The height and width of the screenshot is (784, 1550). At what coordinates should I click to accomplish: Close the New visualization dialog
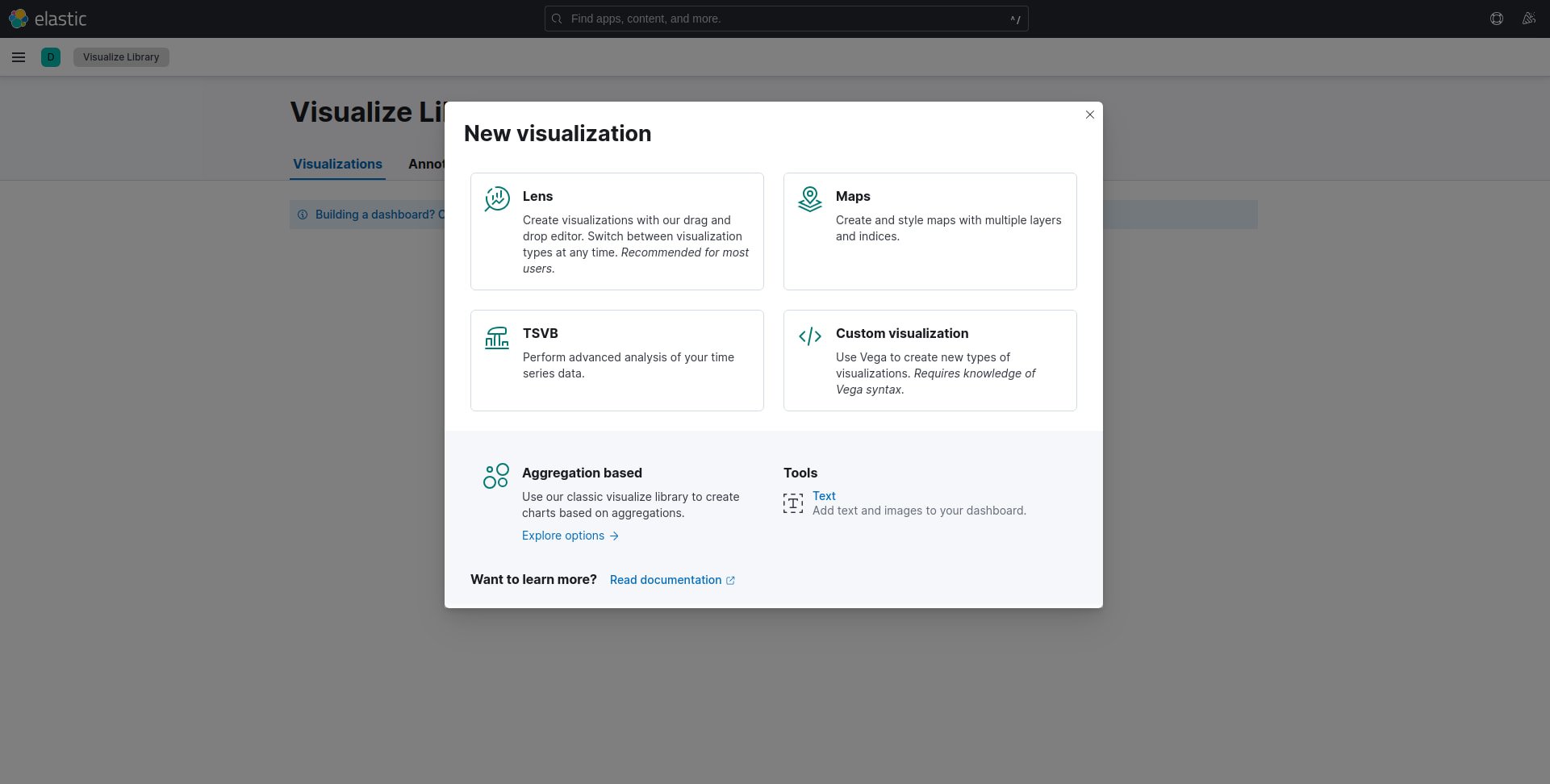click(1090, 115)
